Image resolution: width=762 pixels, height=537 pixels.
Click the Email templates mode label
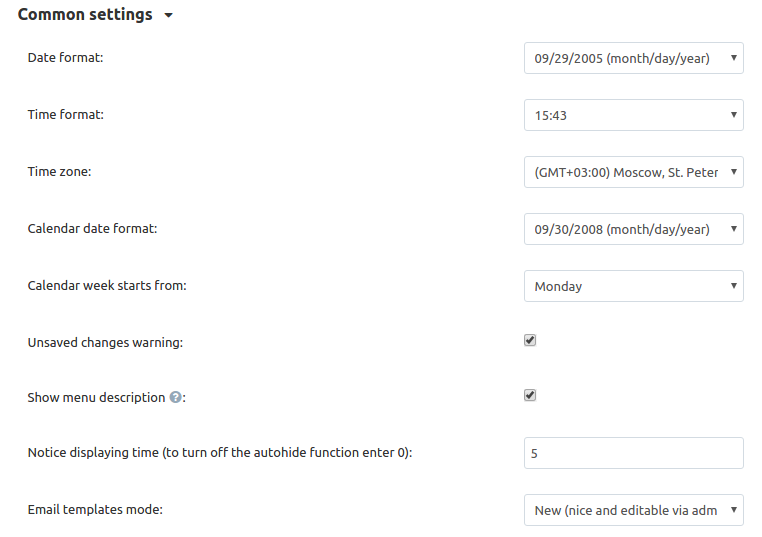pos(95,509)
